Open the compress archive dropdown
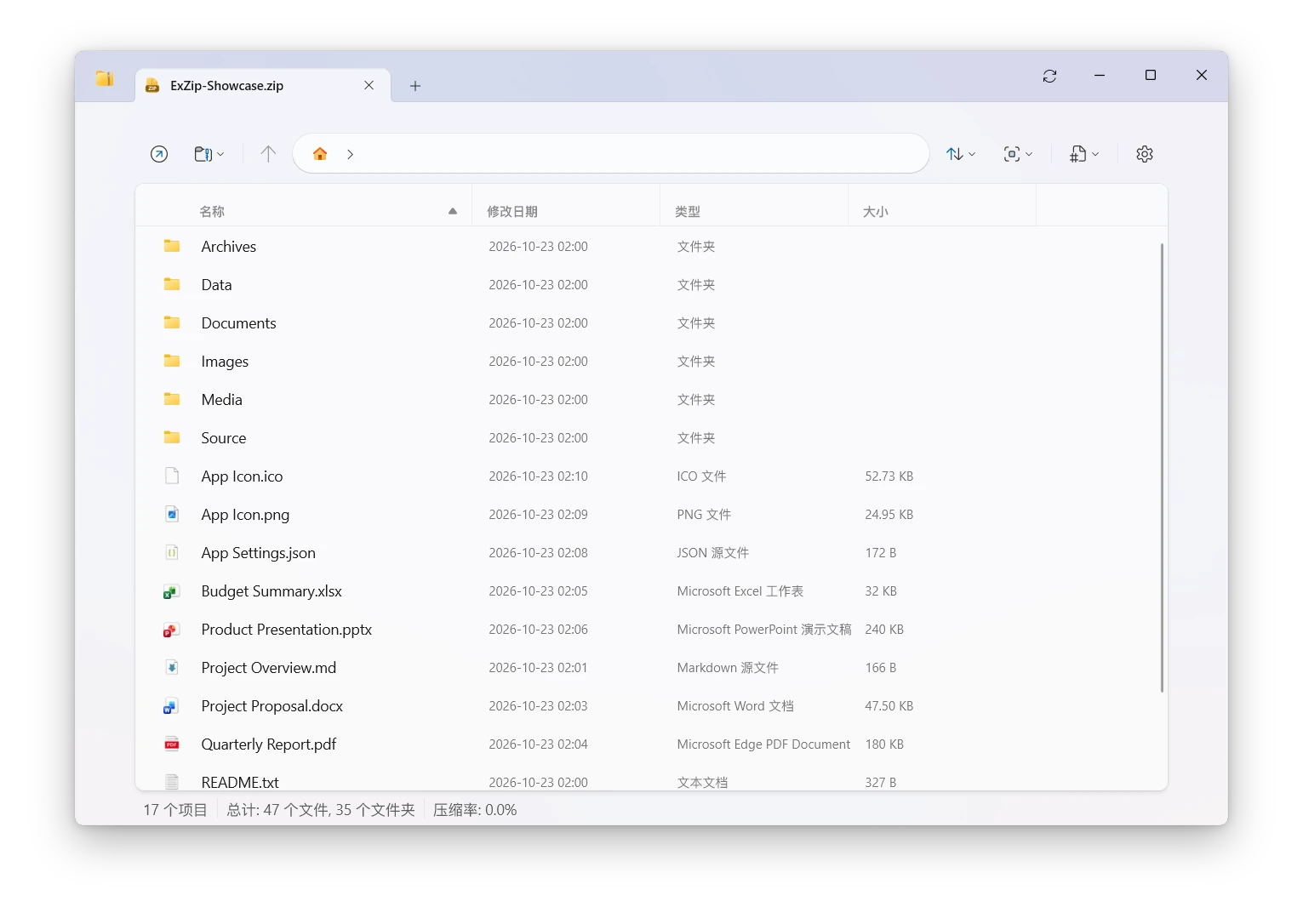The image size is (1303, 924). pyautogui.click(x=209, y=154)
